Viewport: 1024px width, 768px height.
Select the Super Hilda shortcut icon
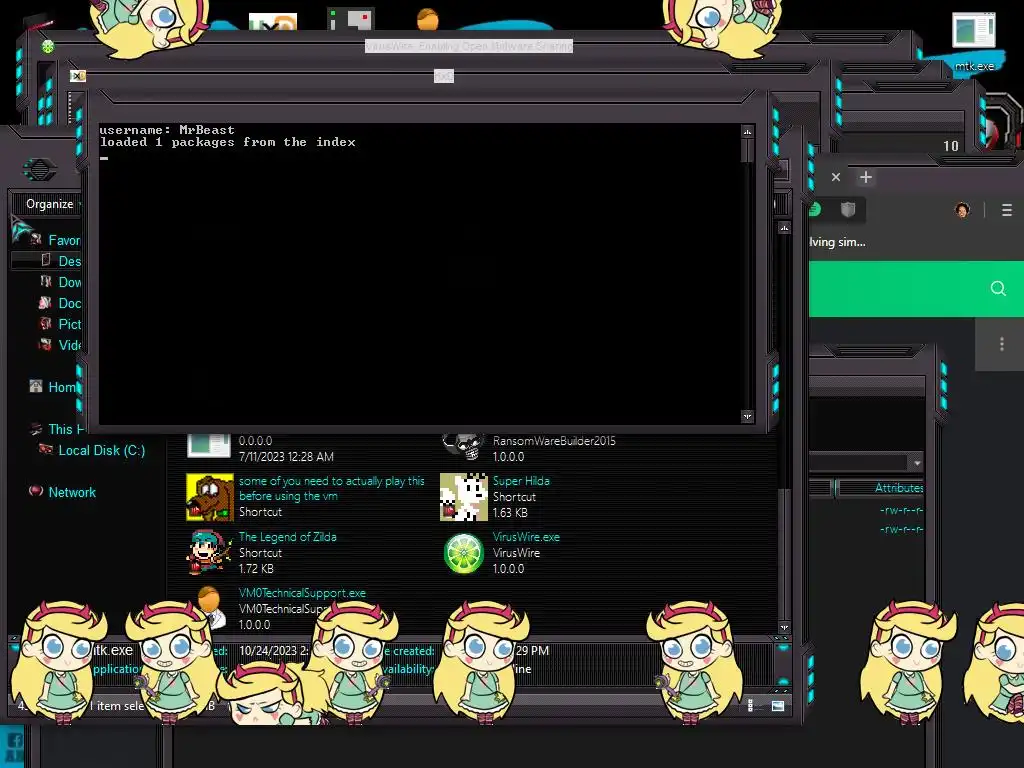pyautogui.click(x=464, y=497)
